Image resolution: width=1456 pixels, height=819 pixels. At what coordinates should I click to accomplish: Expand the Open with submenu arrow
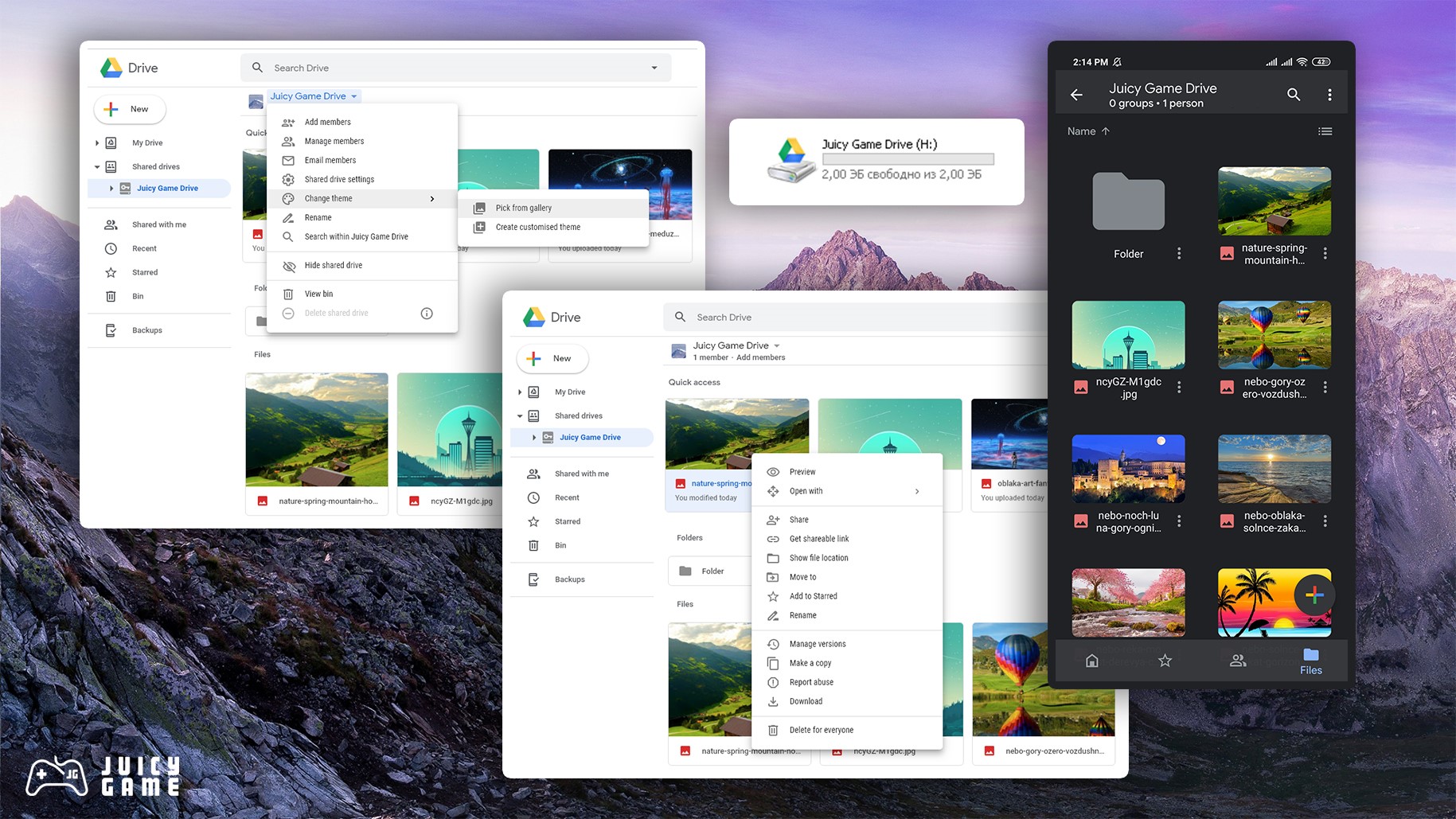pyautogui.click(x=917, y=491)
